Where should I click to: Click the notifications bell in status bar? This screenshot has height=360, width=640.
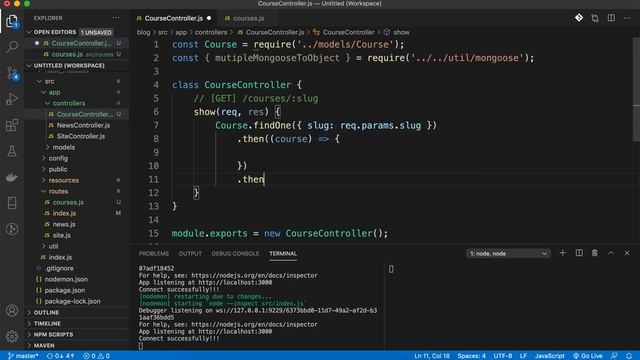point(629,356)
